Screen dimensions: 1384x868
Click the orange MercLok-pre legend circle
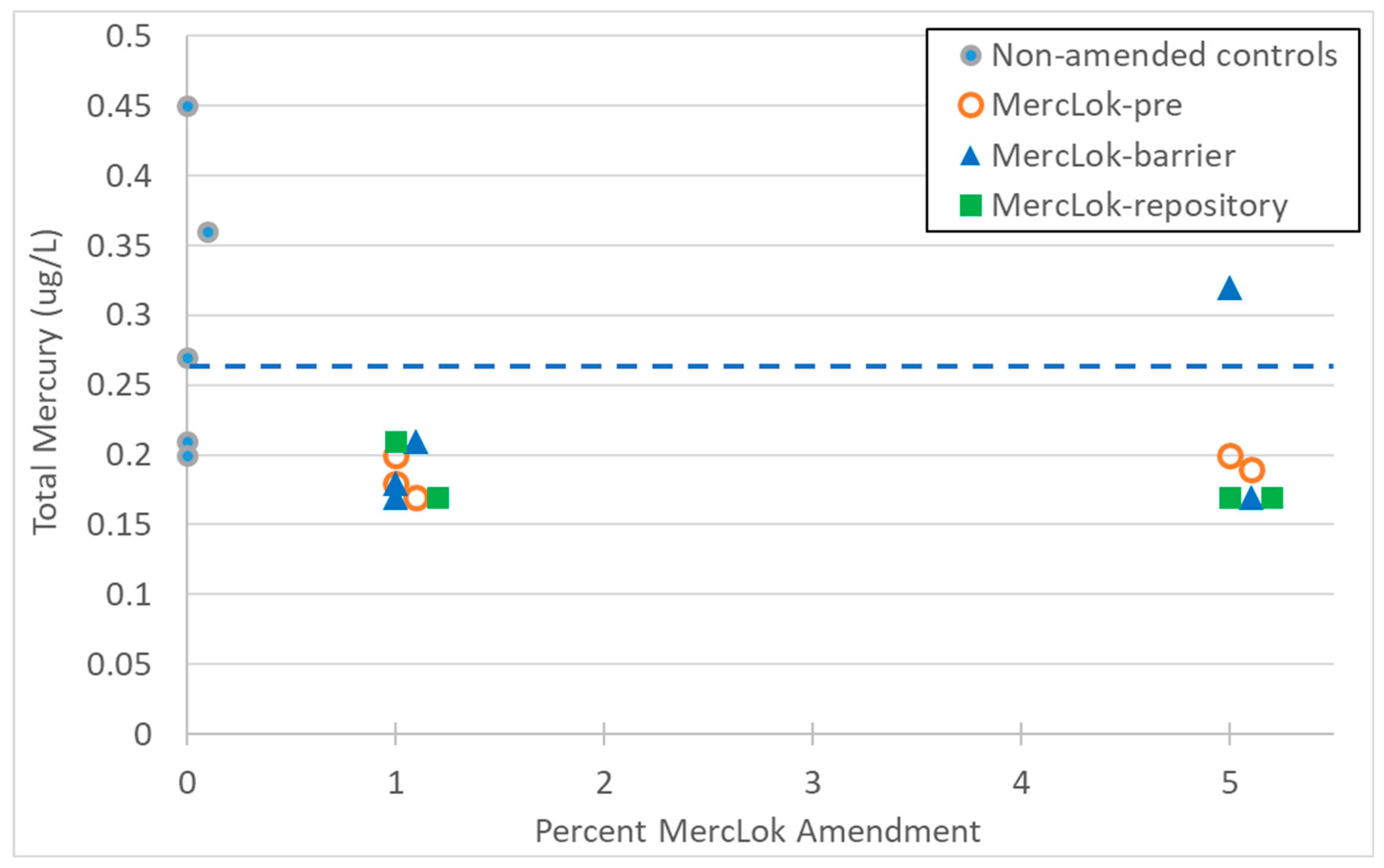click(970, 105)
